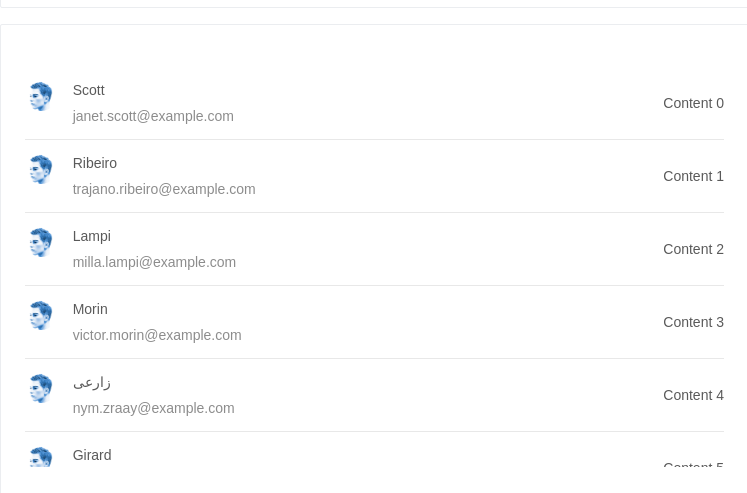
Task: Click the avatar next to Girard
Action: (40, 457)
